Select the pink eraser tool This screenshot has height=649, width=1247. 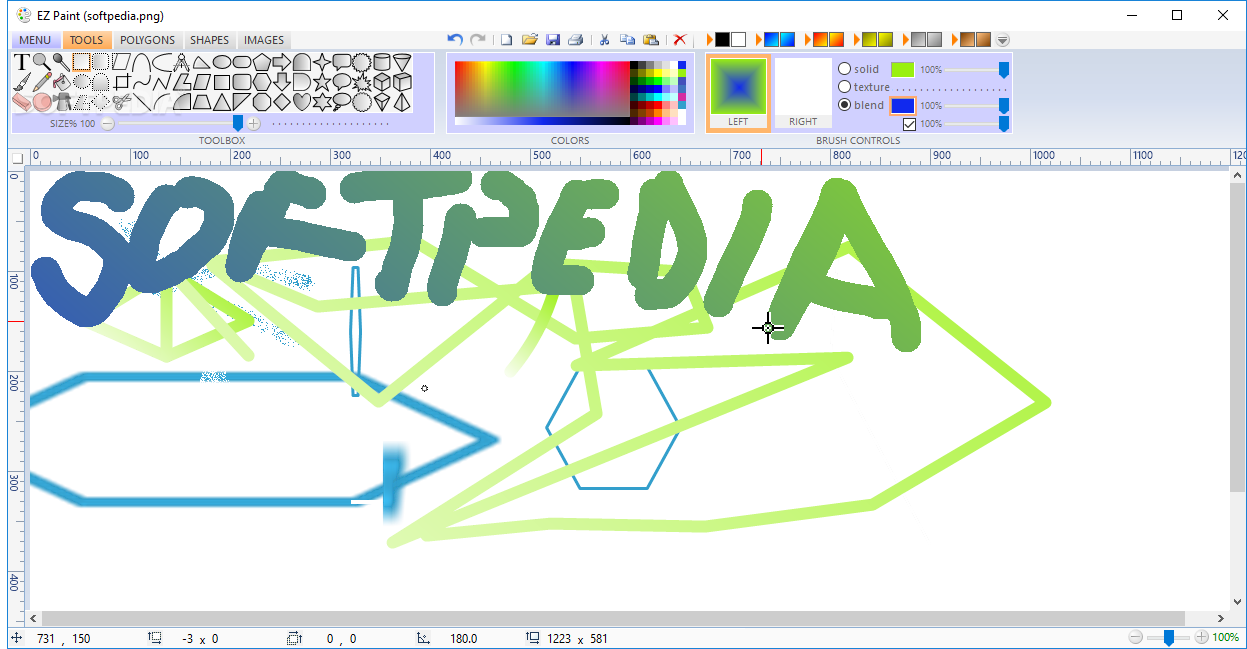tap(21, 102)
